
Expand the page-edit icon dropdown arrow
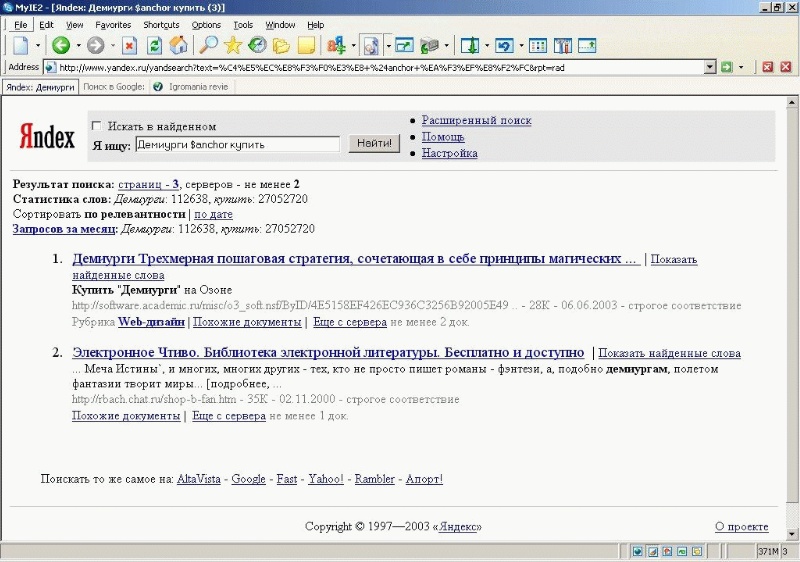(388, 46)
